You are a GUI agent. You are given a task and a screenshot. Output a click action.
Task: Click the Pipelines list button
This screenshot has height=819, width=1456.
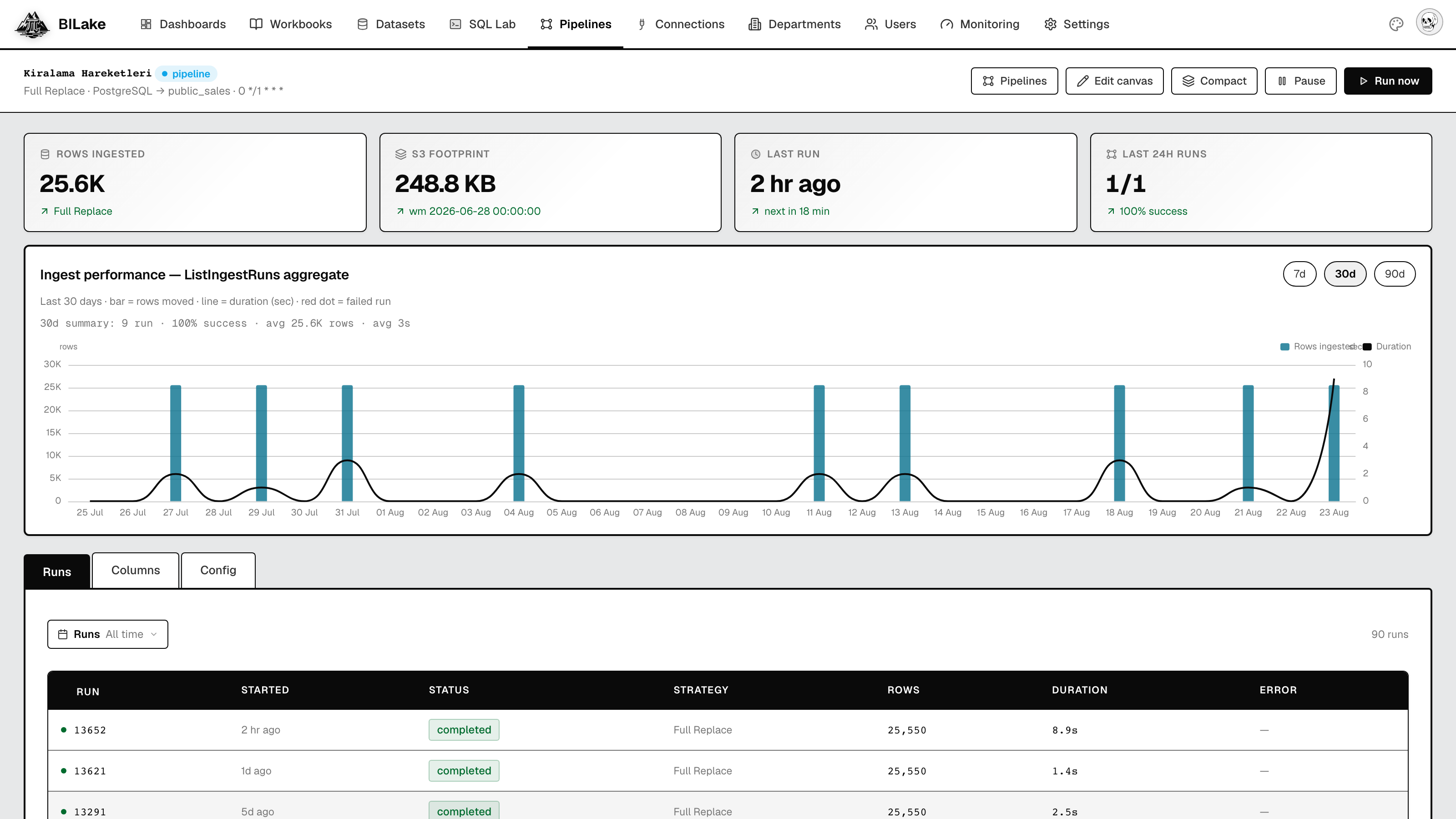1014,81
